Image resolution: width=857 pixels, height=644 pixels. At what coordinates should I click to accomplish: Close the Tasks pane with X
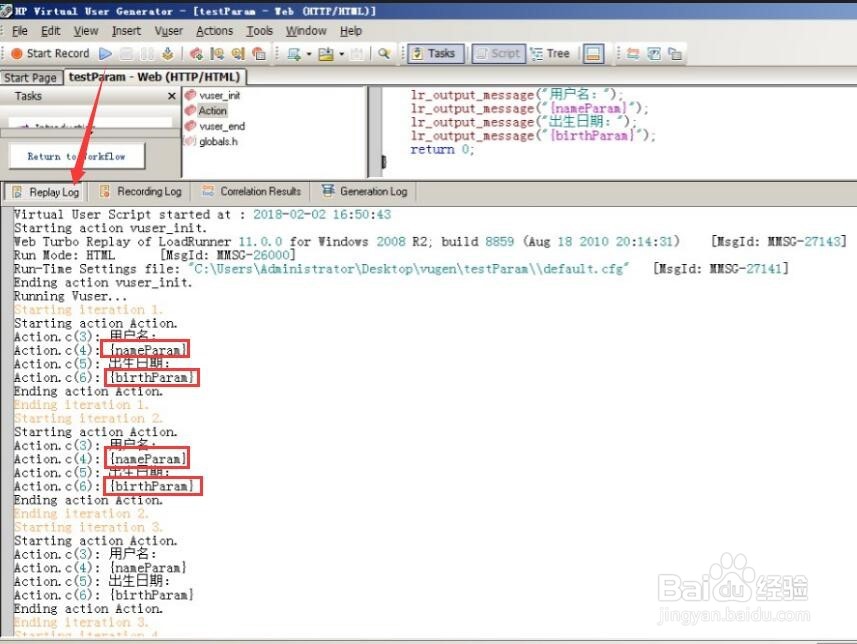point(172,96)
